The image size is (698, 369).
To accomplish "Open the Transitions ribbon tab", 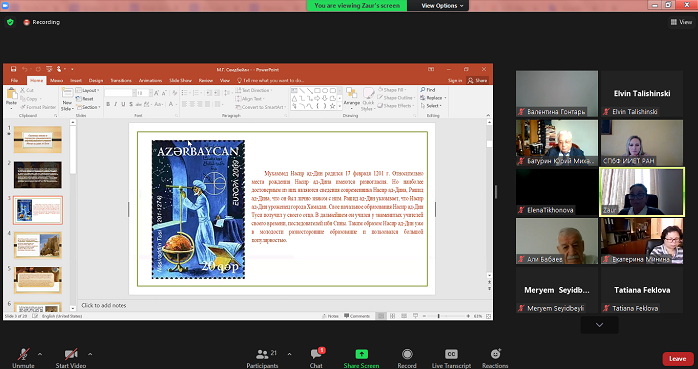I will tap(121, 81).
